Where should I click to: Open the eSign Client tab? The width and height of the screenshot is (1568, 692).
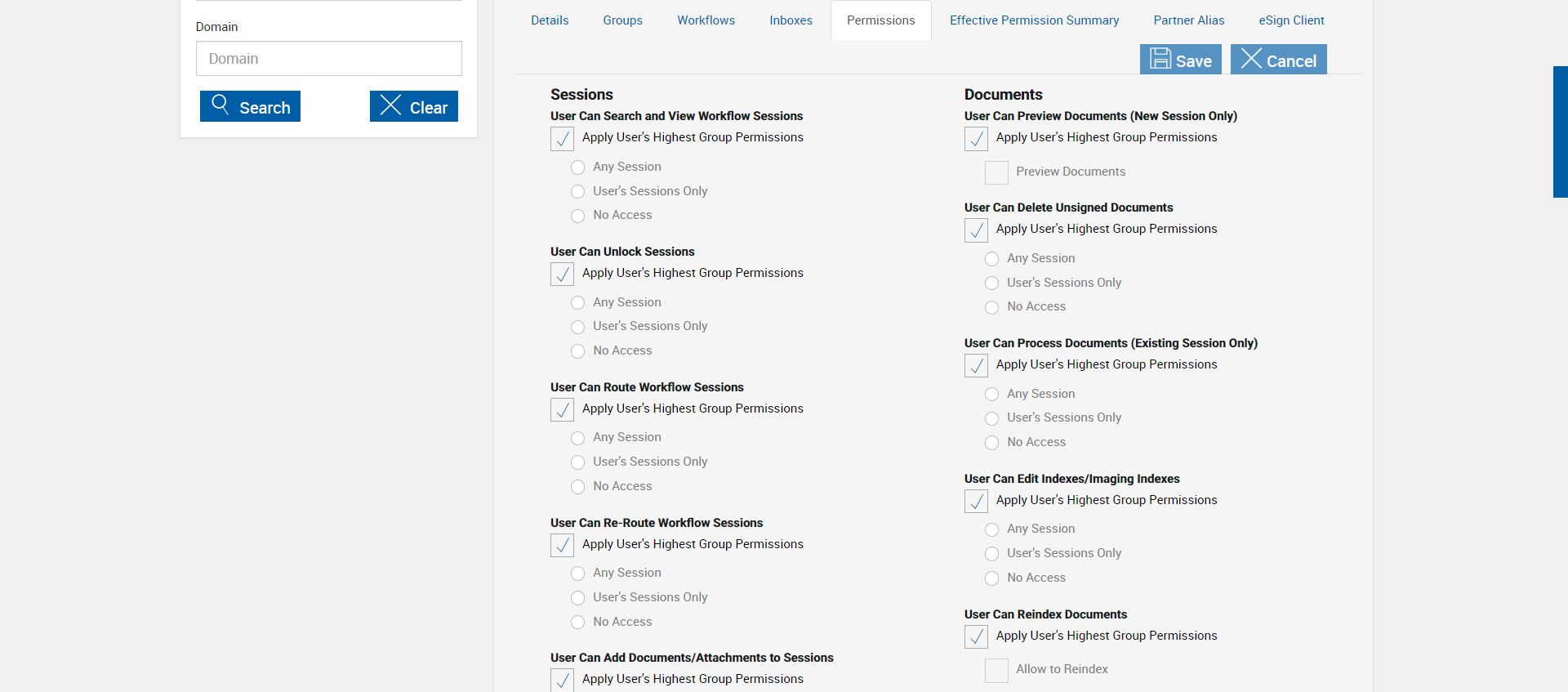point(1291,20)
